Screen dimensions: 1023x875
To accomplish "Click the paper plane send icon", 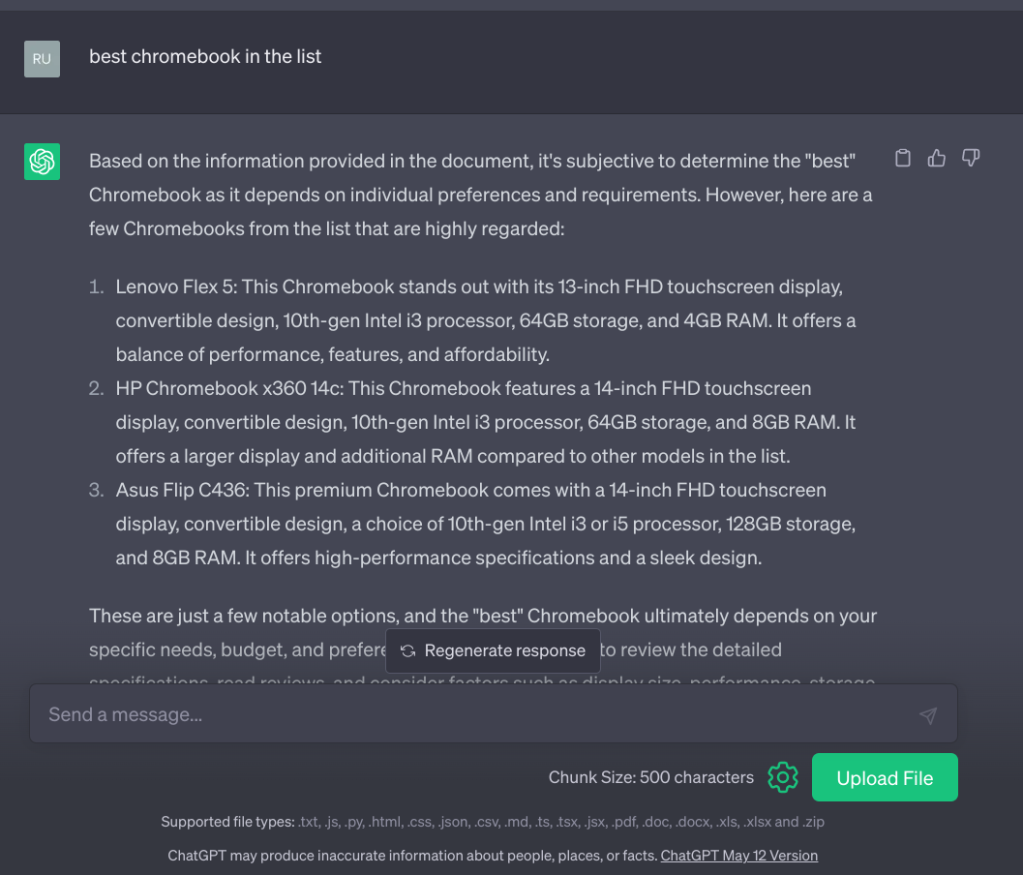I will [928, 715].
